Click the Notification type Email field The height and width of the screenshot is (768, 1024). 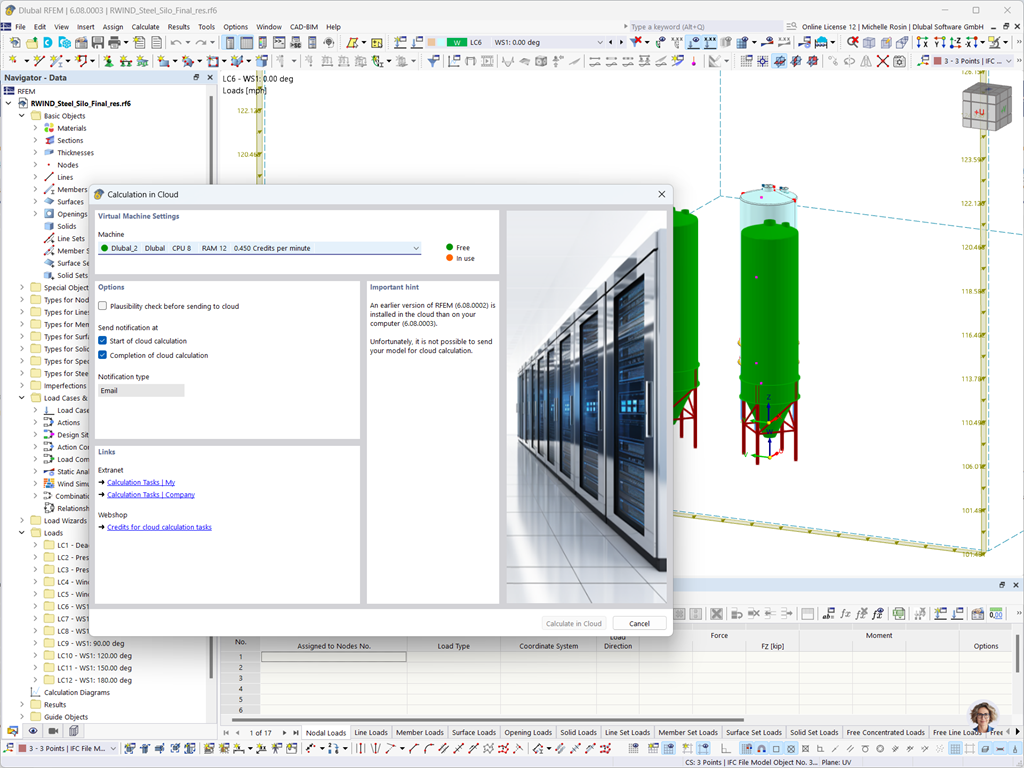click(x=141, y=391)
